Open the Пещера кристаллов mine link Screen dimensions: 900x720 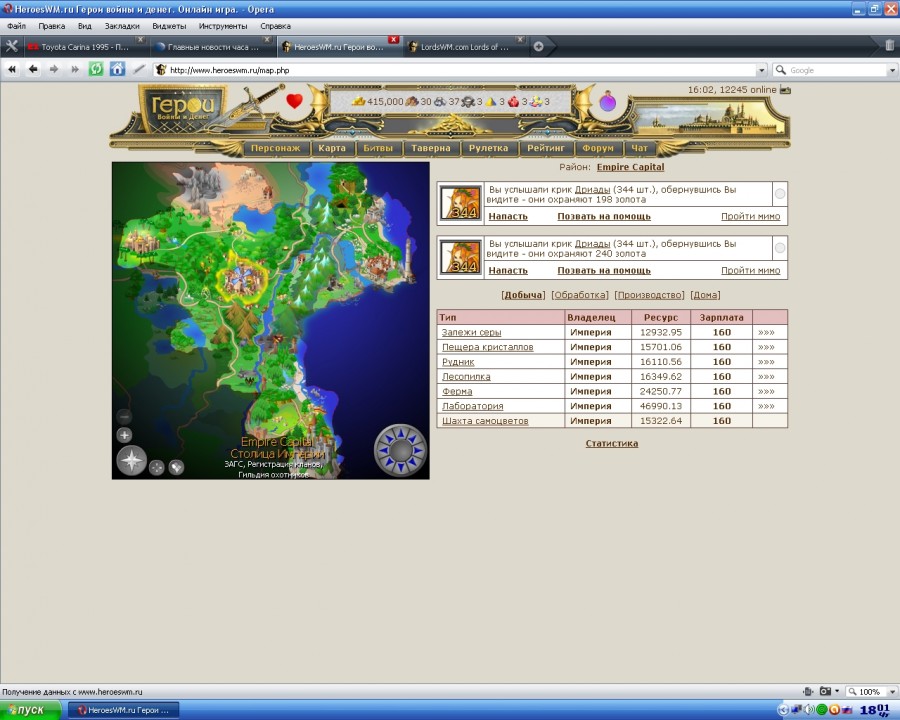click(487, 347)
